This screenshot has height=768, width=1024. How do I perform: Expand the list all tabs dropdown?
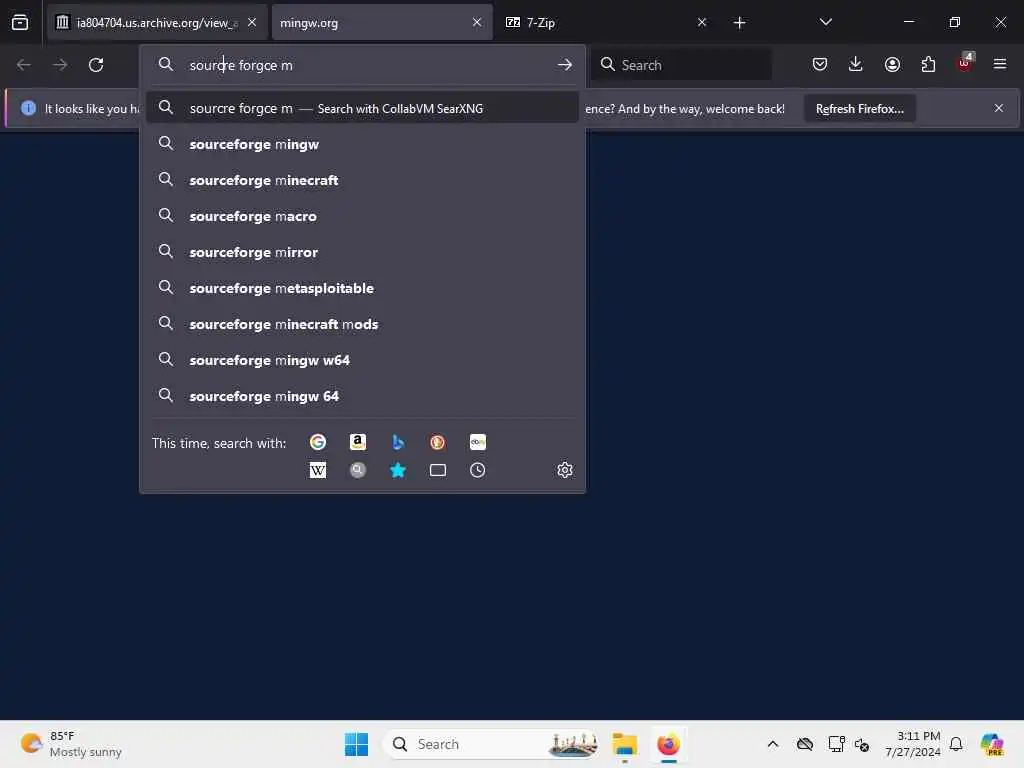coord(825,22)
